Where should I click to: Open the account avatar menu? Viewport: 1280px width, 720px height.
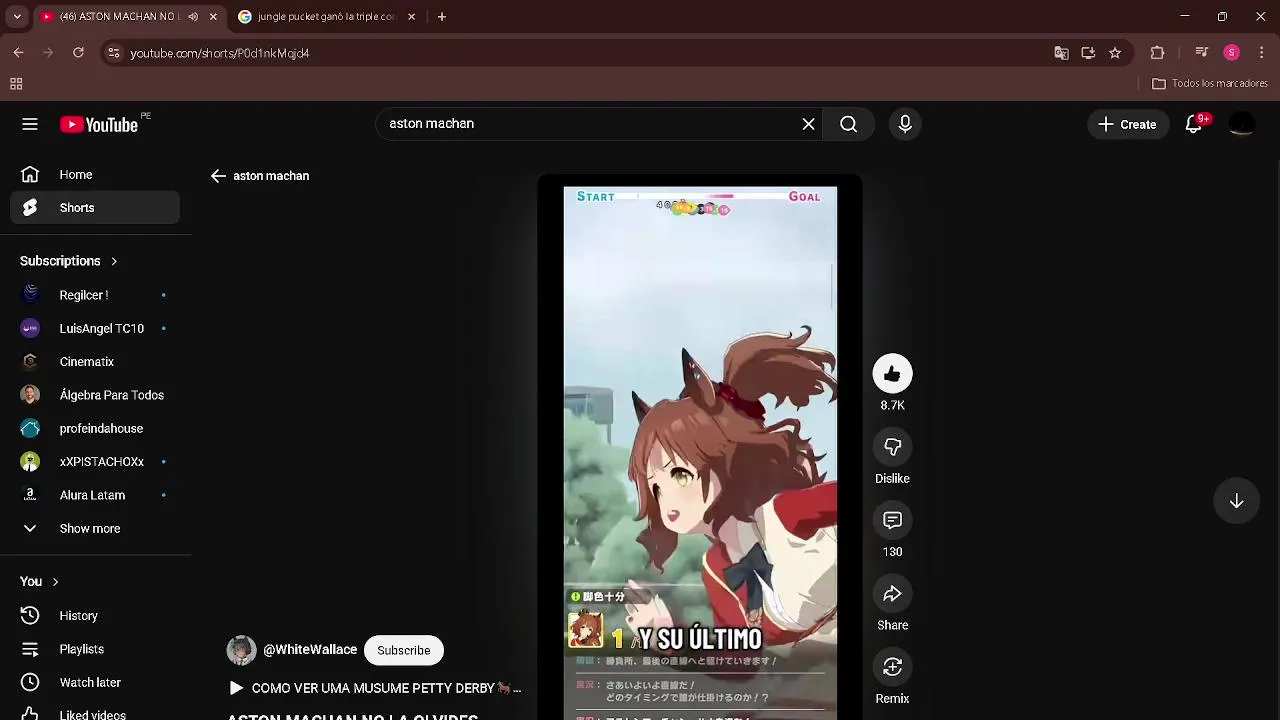(1241, 124)
